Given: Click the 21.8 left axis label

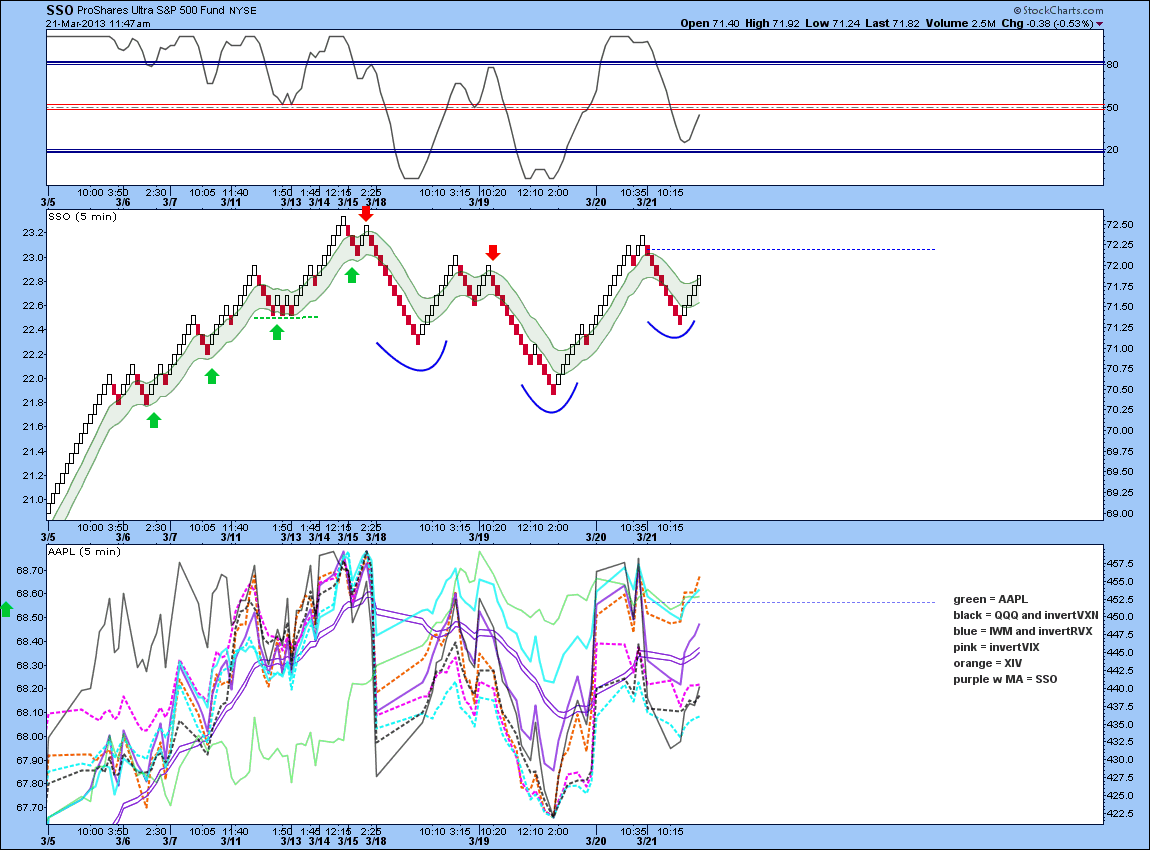Looking at the screenshot, I should click(x=33, y=403).
